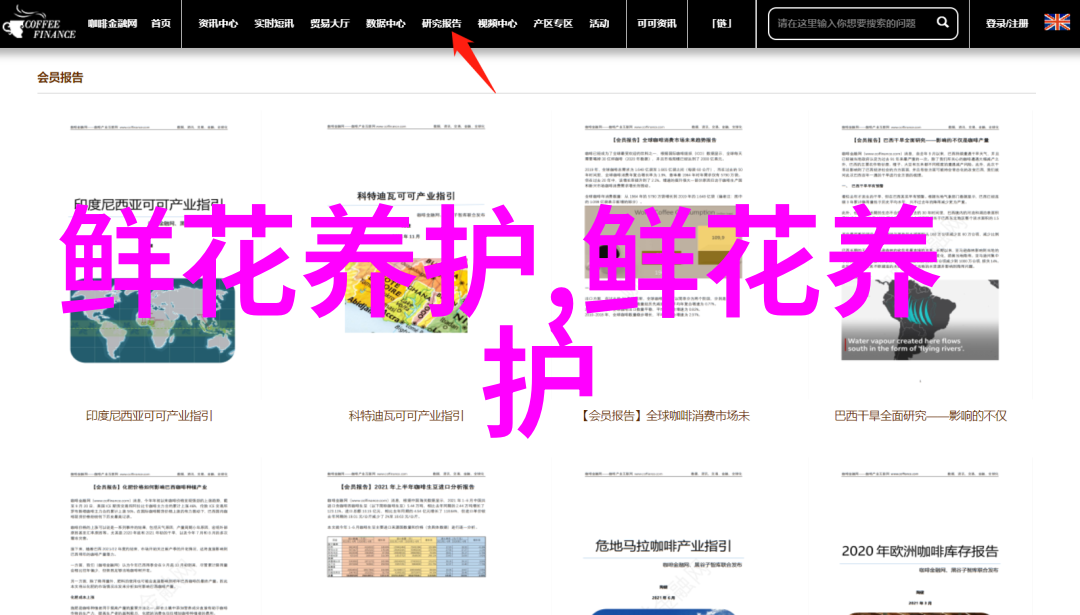Viewport: 1080px width, 615px height.
Task: Click the 印度尼西亚可可产业指引 title link
Action: [x=149, y=415]
